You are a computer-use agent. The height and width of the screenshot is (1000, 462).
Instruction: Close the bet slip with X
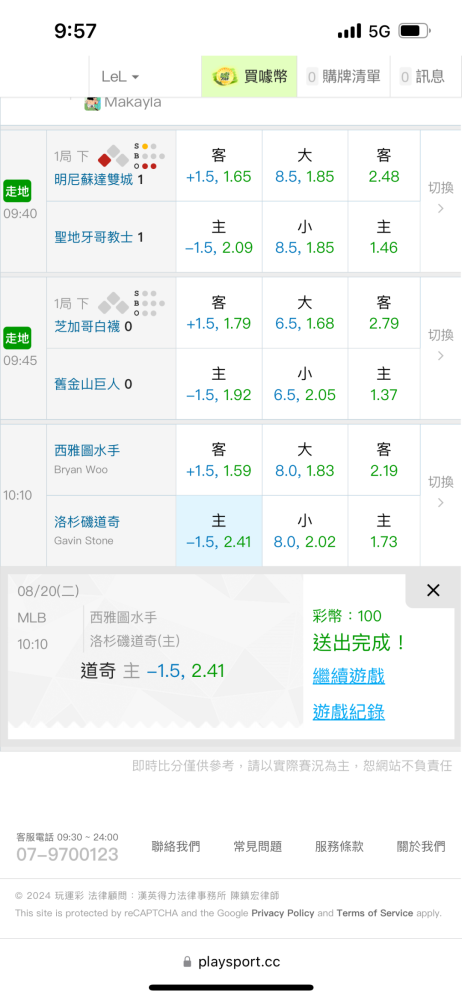tap(433, 591)
